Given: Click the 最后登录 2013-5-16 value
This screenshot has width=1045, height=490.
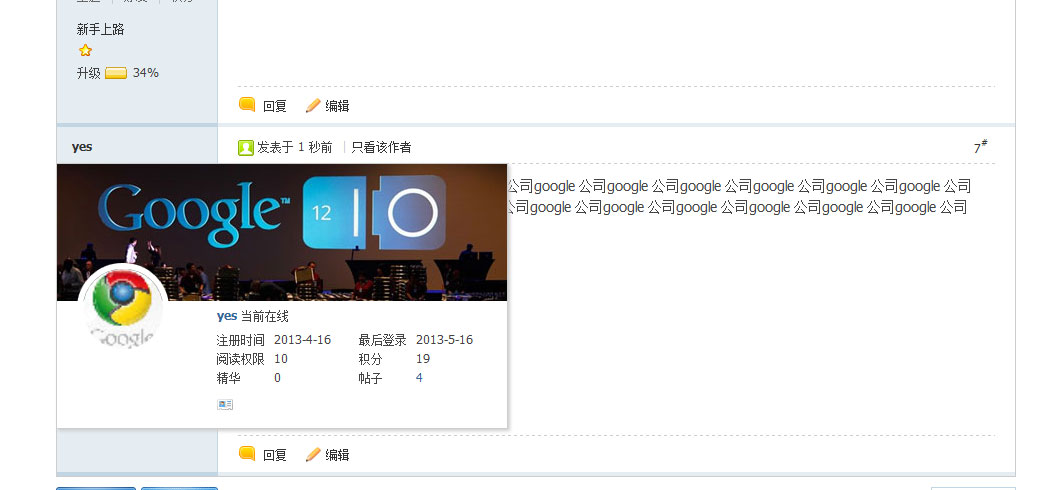Looking at the screenshot, I should pyautogui.click(x=445, y=339).
